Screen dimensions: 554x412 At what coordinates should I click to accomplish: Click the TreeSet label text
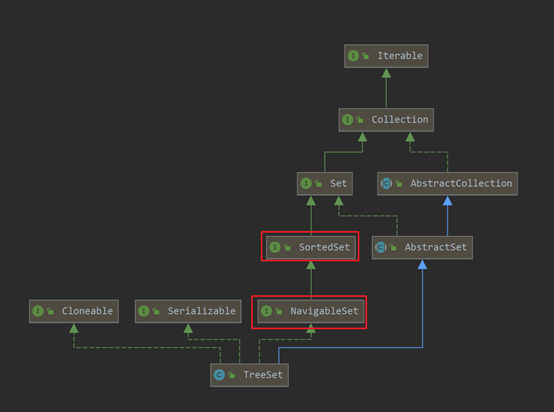coord(263,375)
